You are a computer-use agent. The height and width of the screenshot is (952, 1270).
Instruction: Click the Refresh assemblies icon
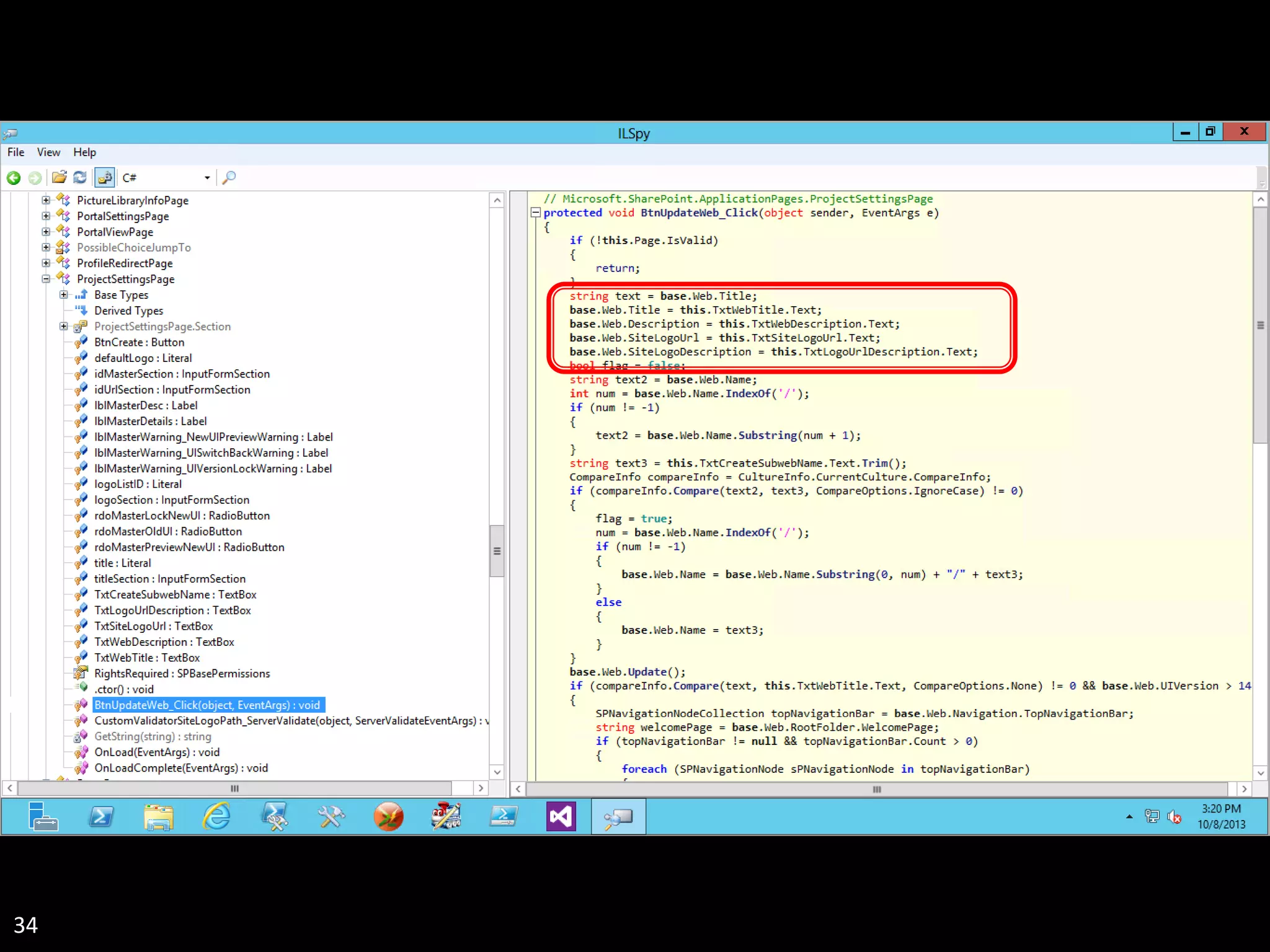[x=80, y=178]
